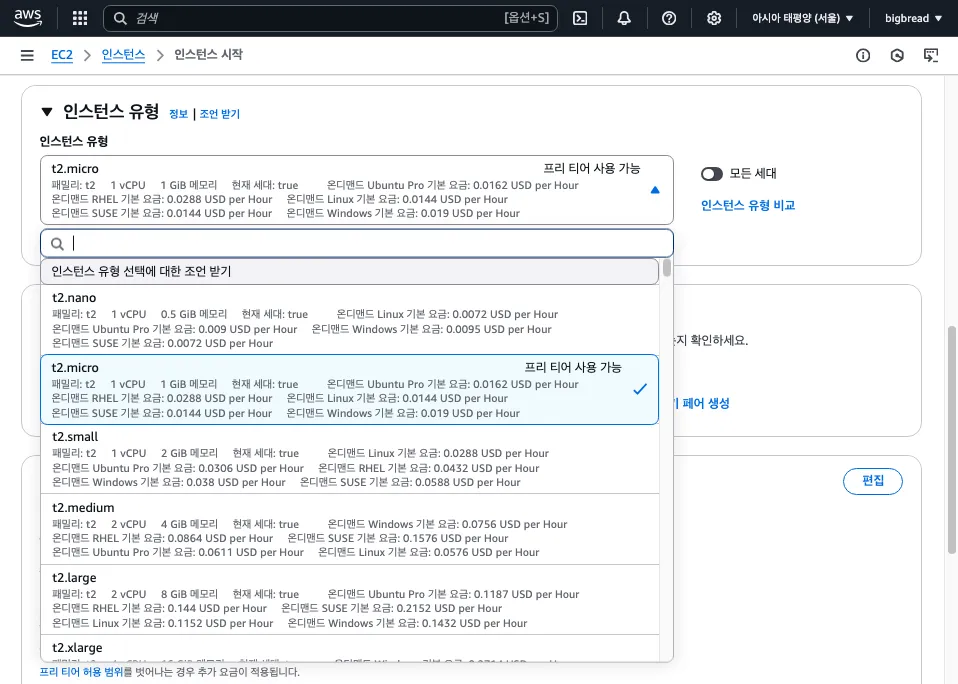Click 프리 티어 사용 가능 in highlighted row
The height and width of the screenshot is (684, 958).
click(572, 368)
